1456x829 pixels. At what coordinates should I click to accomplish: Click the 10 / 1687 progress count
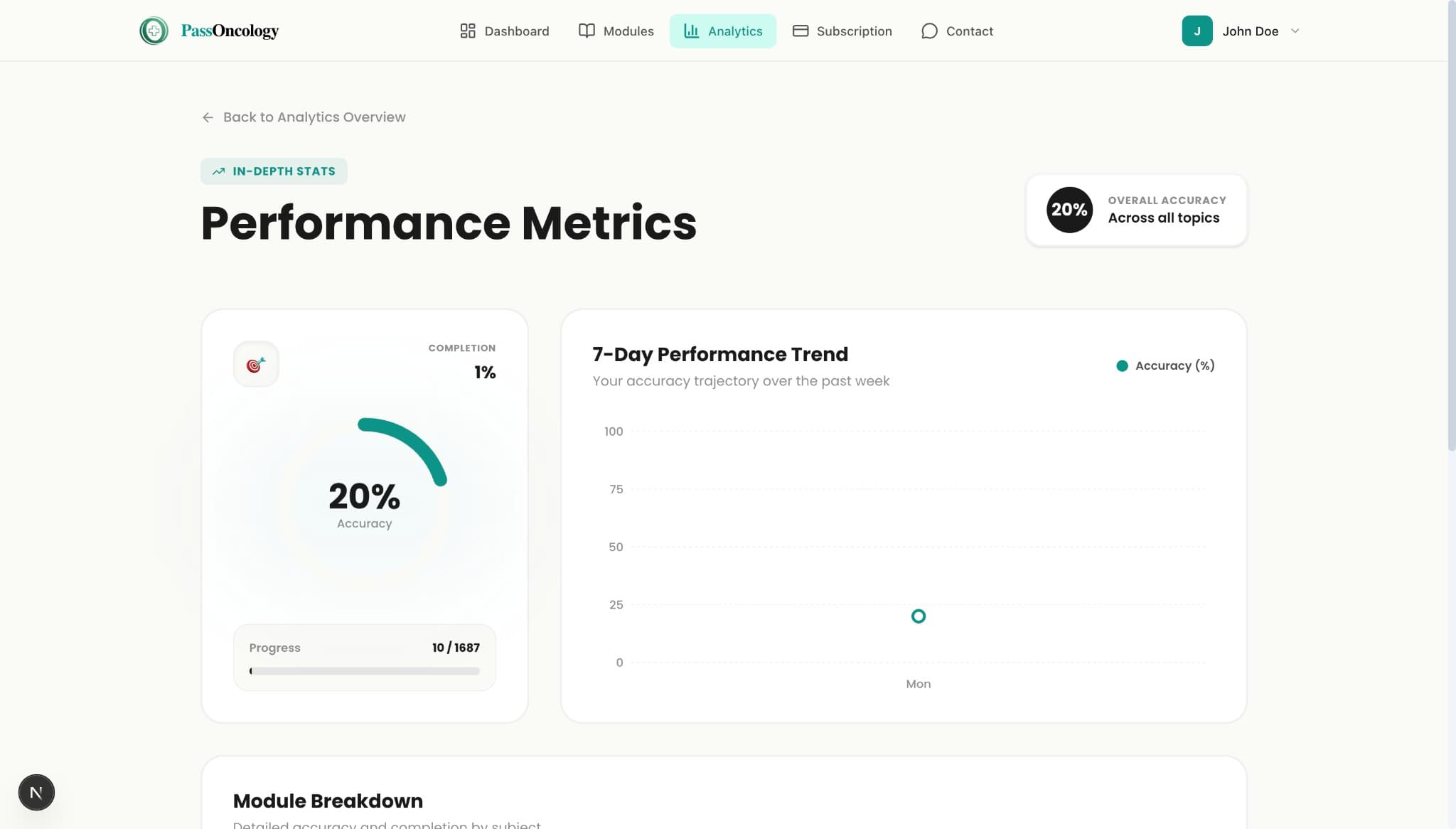456,648
